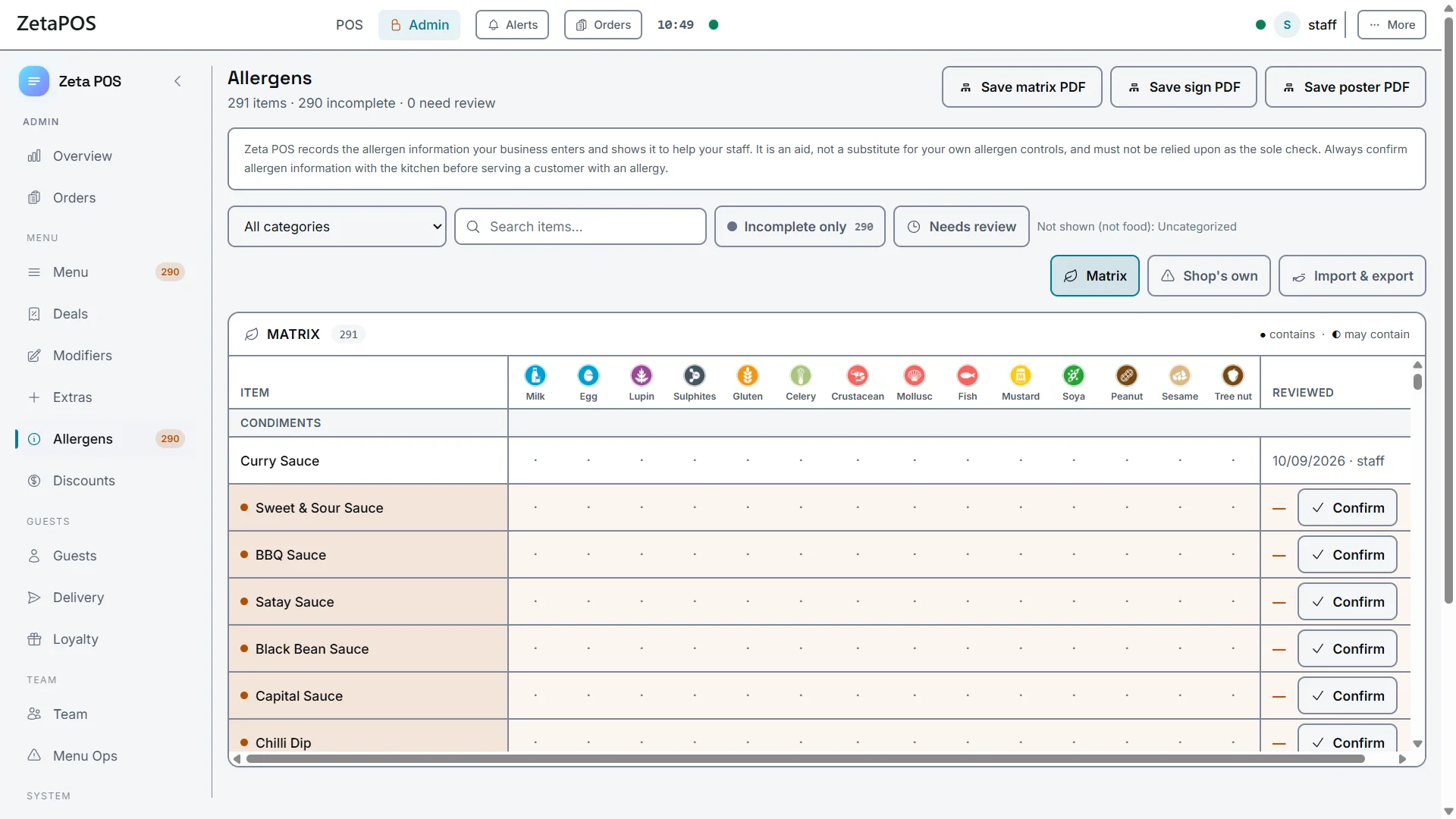Screen dimensions: 1456x819
Task: Select Allergens in the sidebar
Action: (x=106, y=439)
